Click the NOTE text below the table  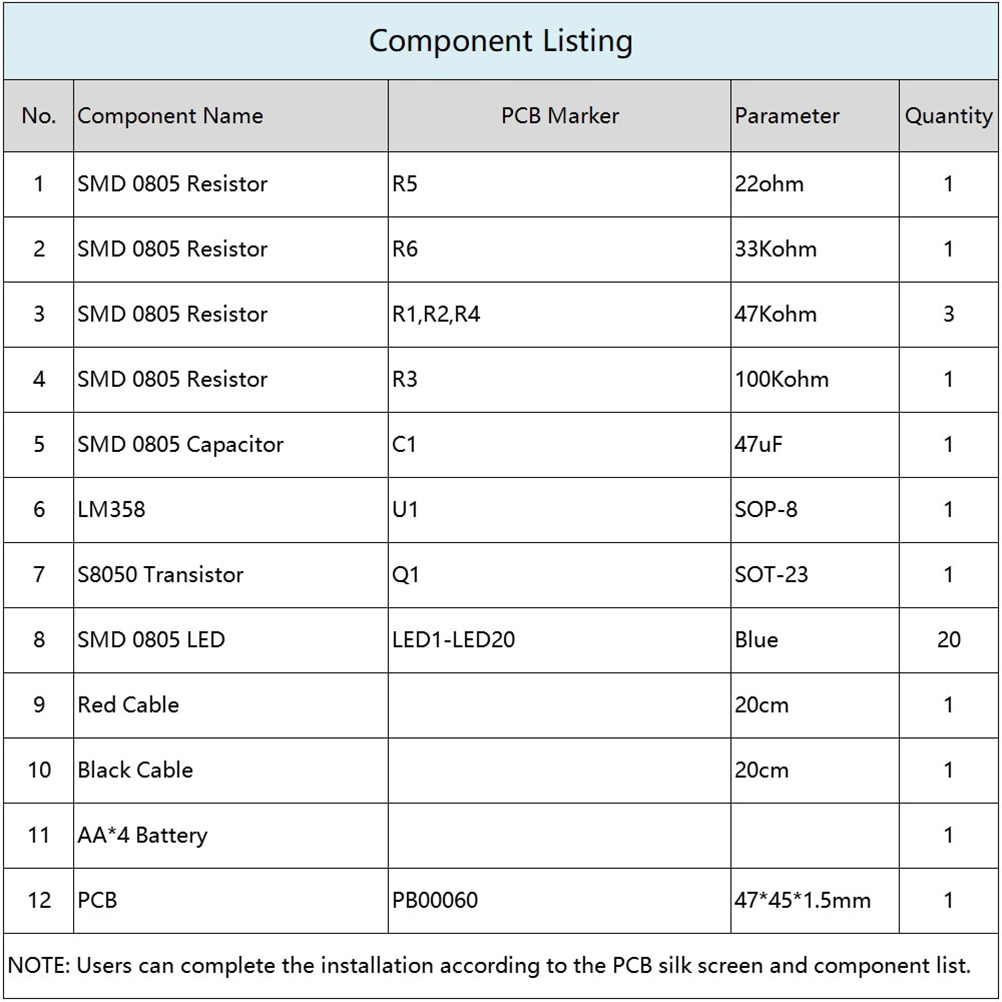(489, 966)
